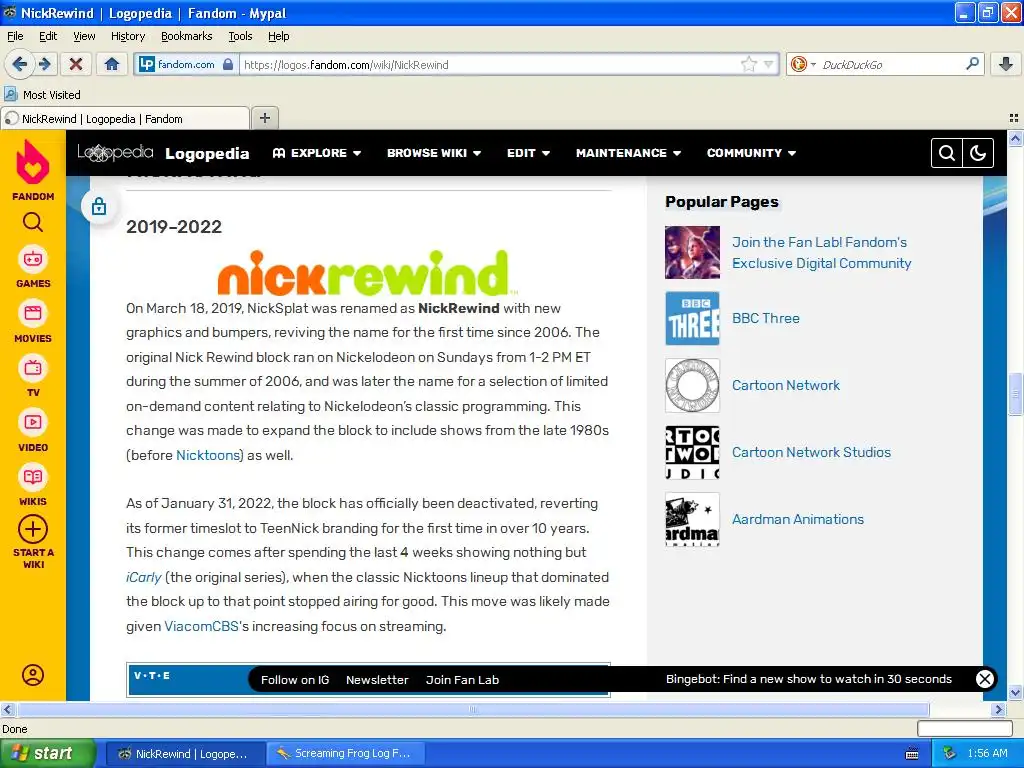This screenshot has width=1024, height=768.
Task: Click the magnifier in the DuckDuckGo search box
Action: [972, 64]
